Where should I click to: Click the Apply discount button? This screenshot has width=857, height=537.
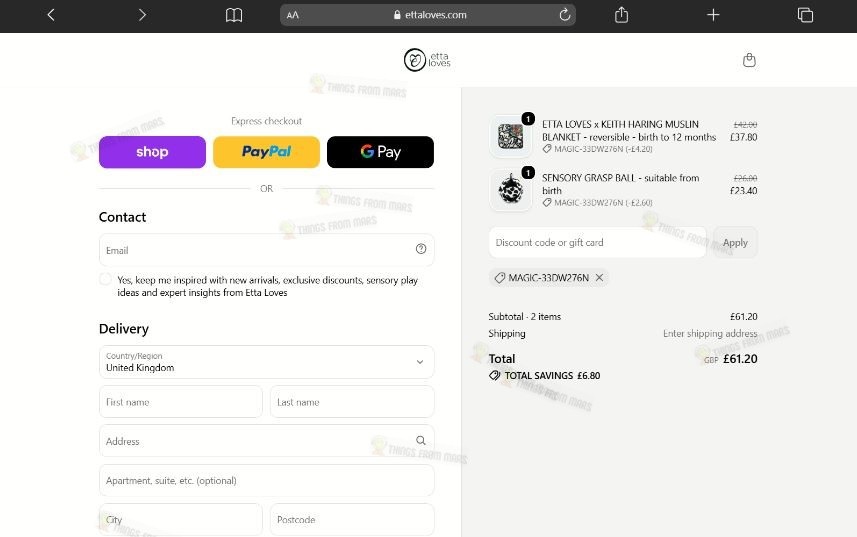(x=735, y=243)
